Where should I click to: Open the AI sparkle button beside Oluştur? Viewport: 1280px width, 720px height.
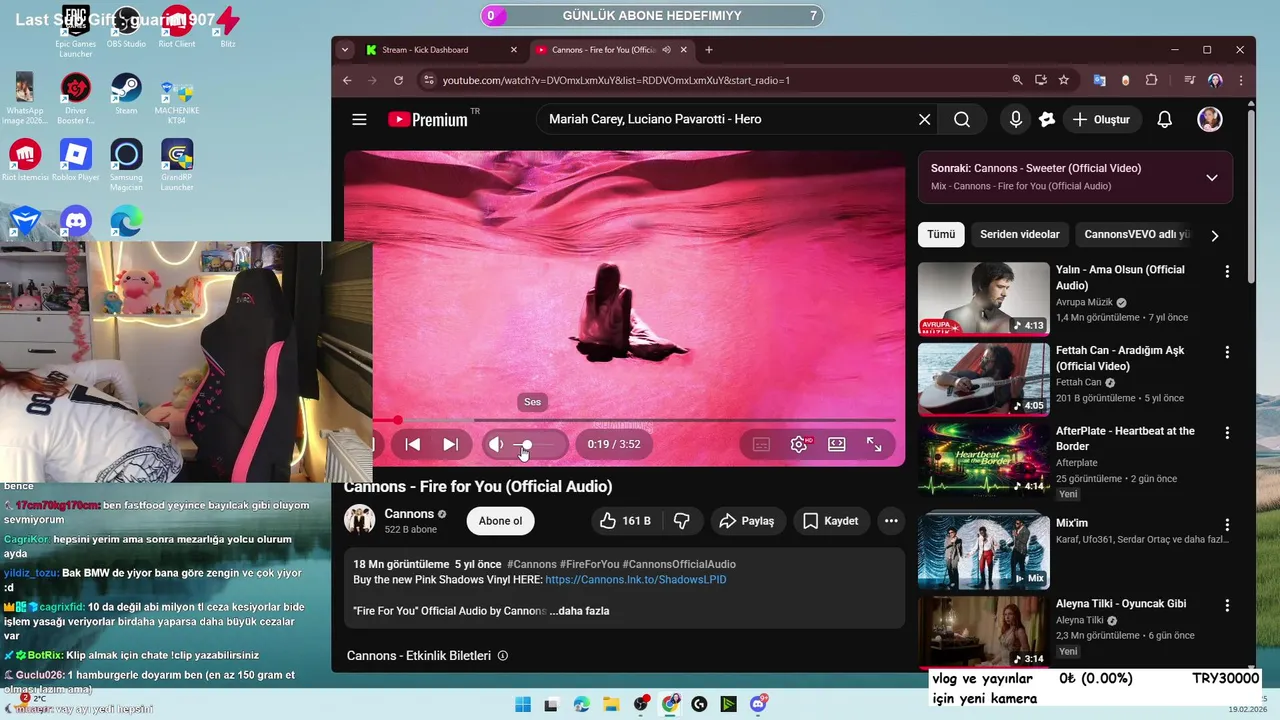pos(1047,120)
